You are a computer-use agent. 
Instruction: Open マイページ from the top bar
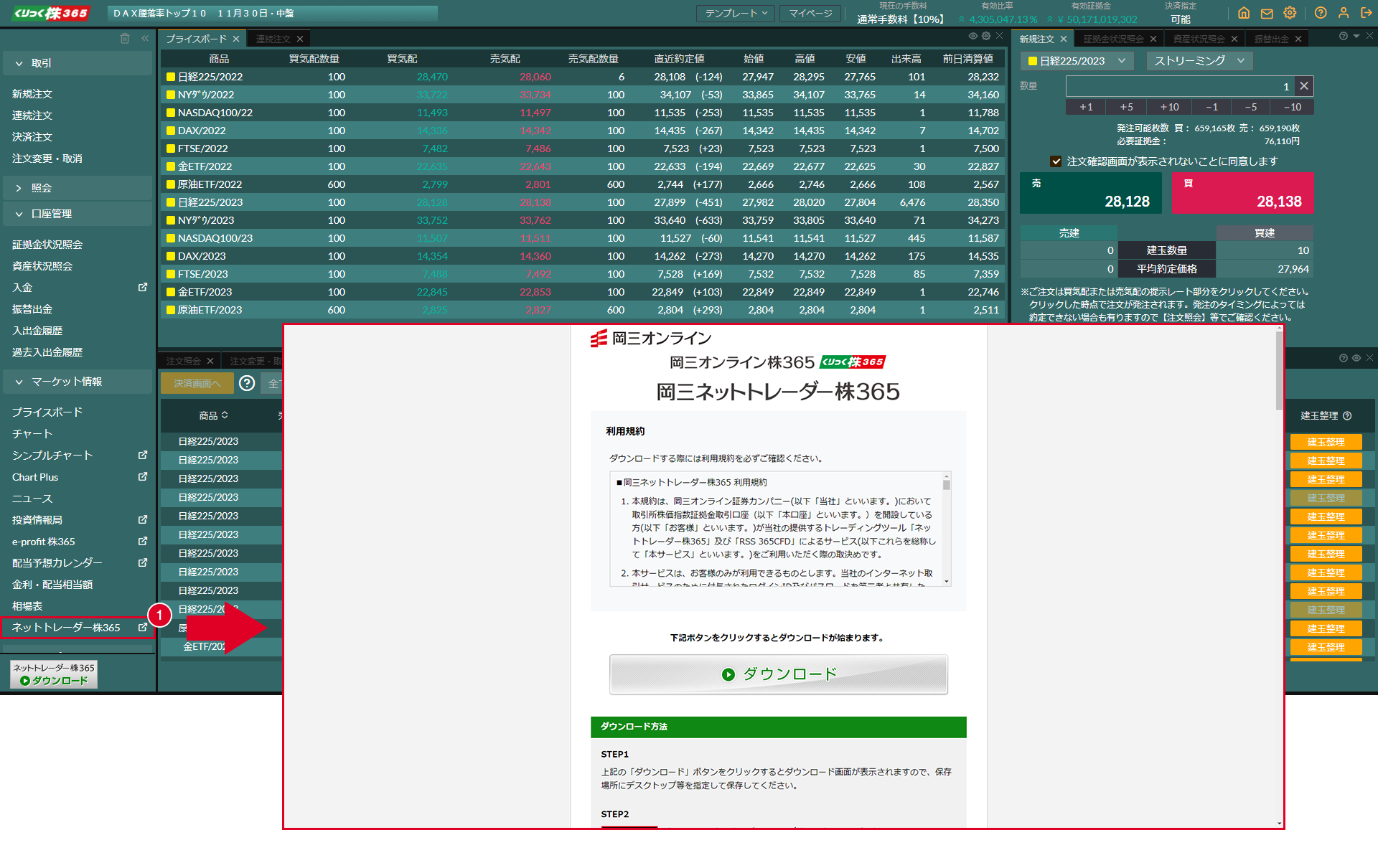point(810,14)
